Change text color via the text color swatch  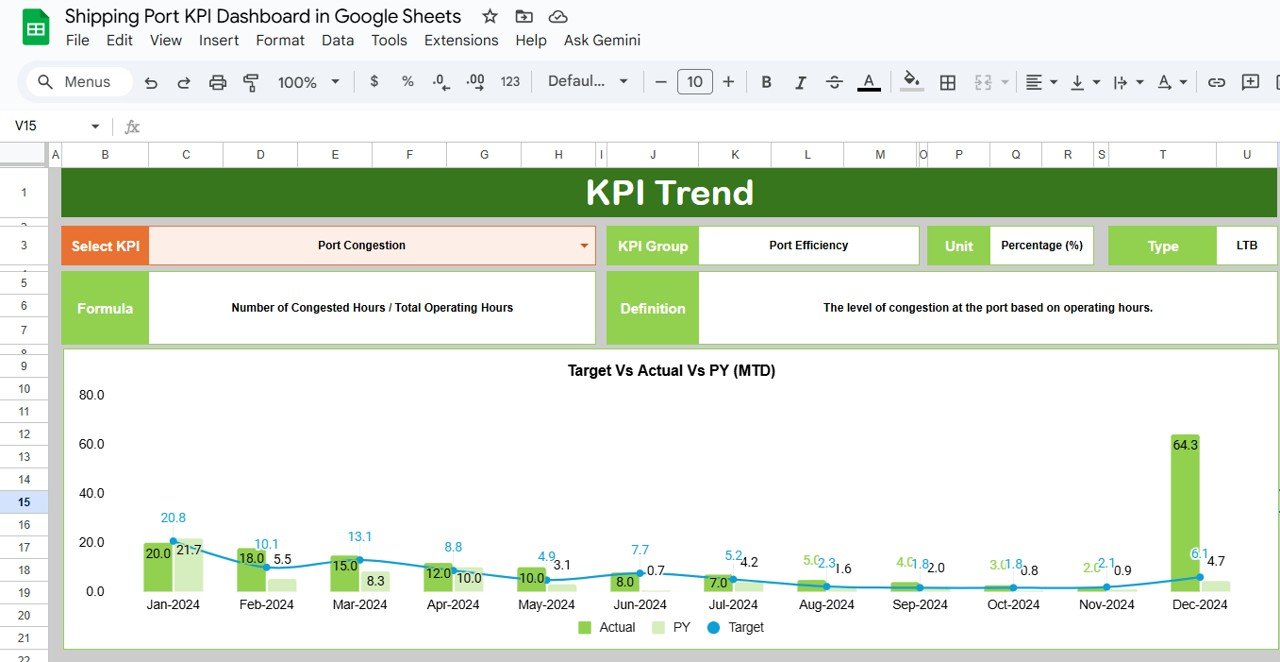[869, 82]
